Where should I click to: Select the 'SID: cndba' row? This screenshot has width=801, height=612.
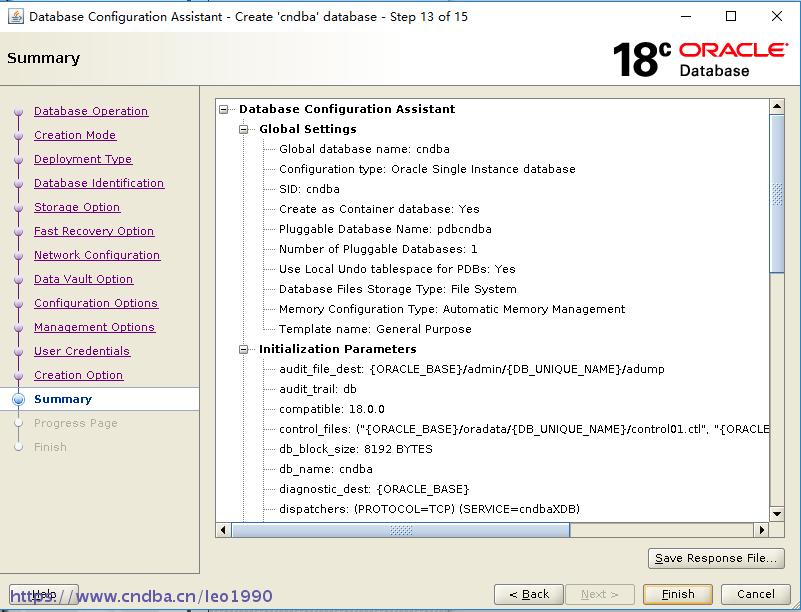309,189
